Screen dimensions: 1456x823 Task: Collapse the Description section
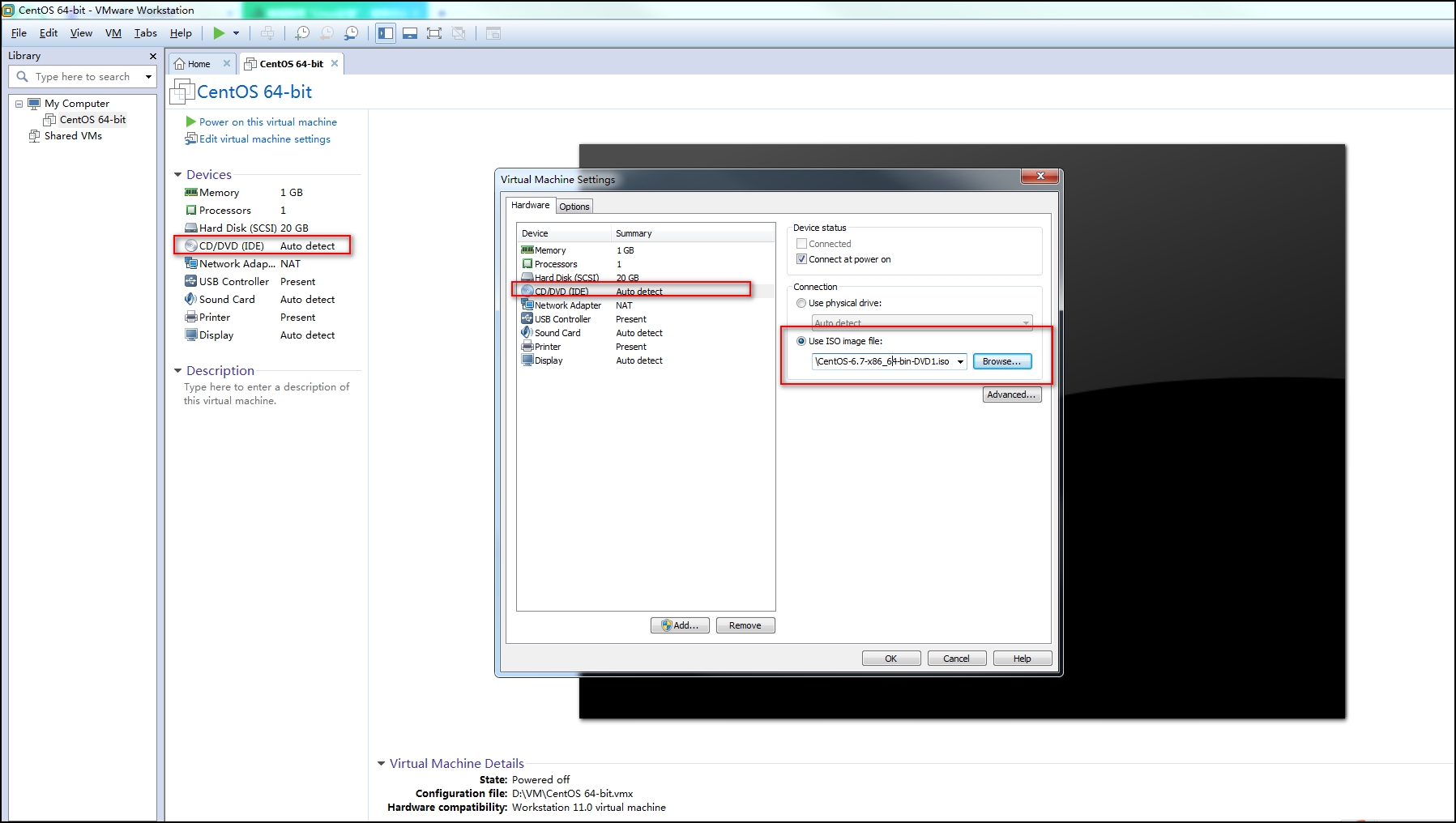click(x=177, y=371)
